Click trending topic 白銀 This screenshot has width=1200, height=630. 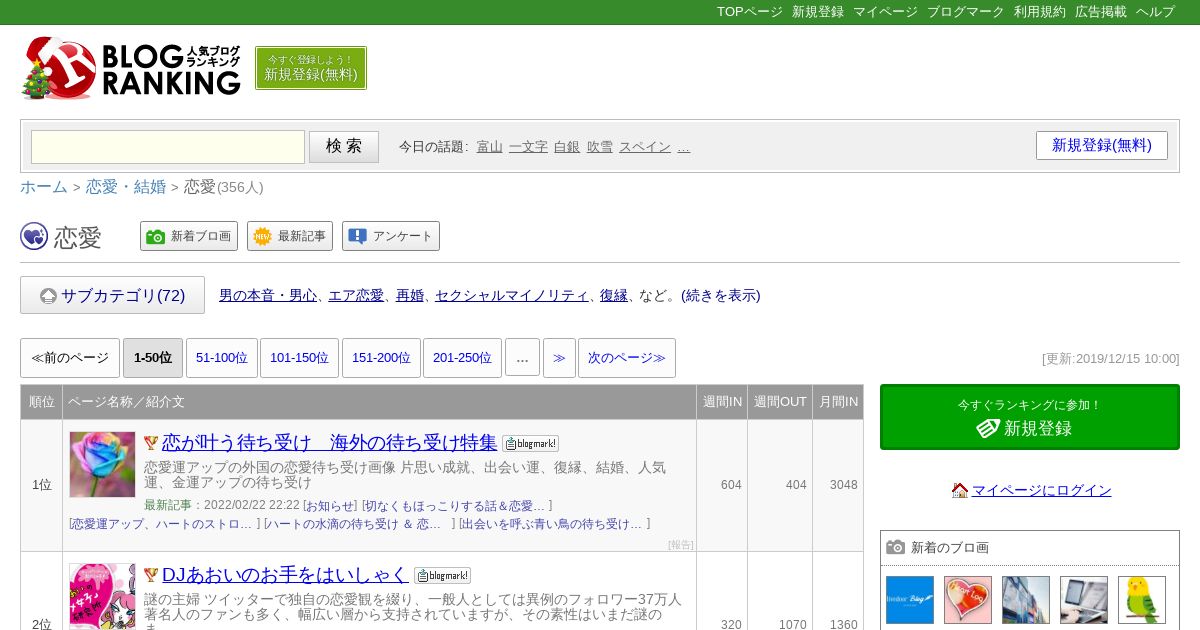(x=567, y=146)
